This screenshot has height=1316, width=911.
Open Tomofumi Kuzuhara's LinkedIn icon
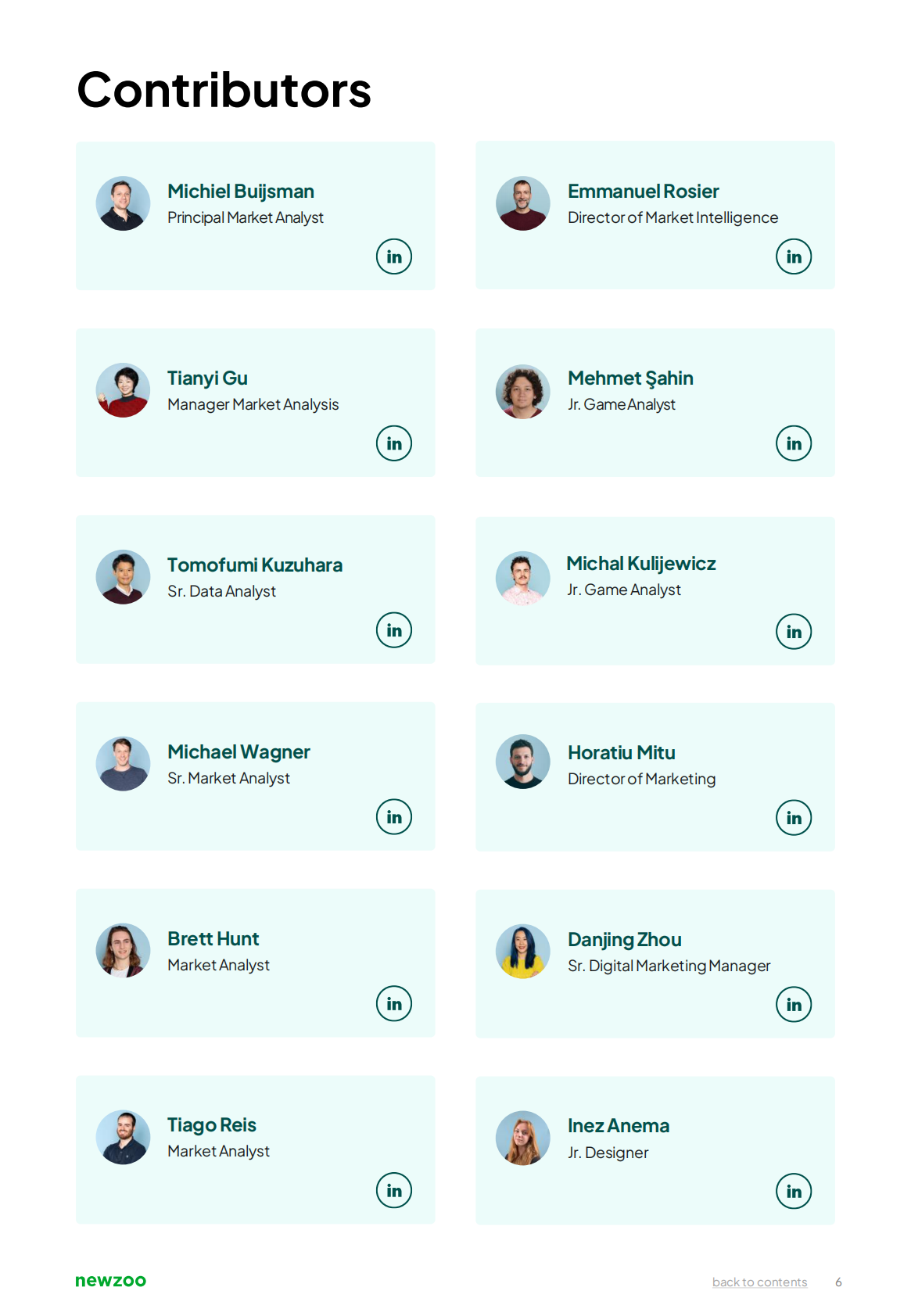click(394, 630)
